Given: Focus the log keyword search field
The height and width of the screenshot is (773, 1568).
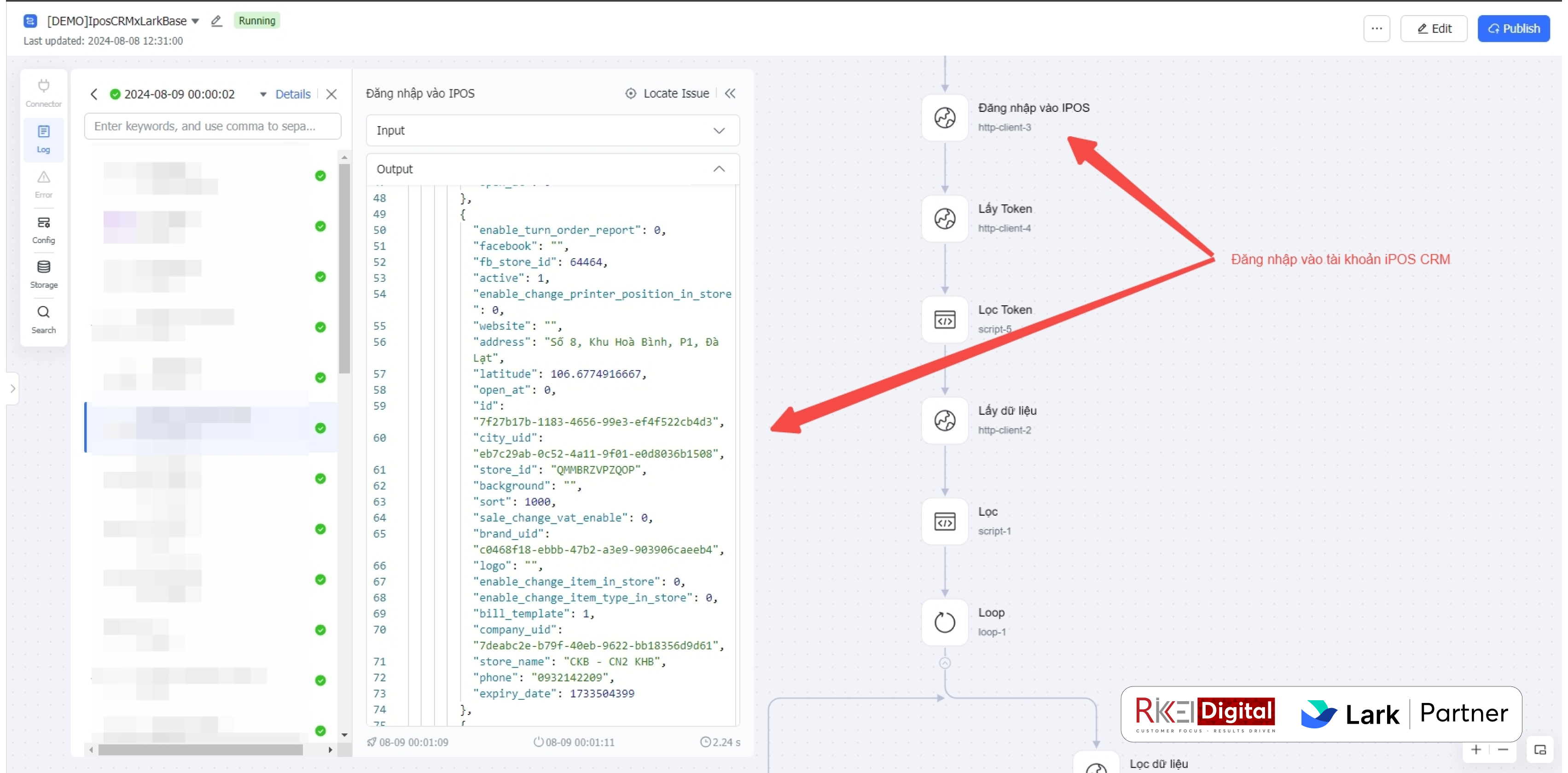Looking at the screenshot, I should pyautogui.click(x=212, y=126).
